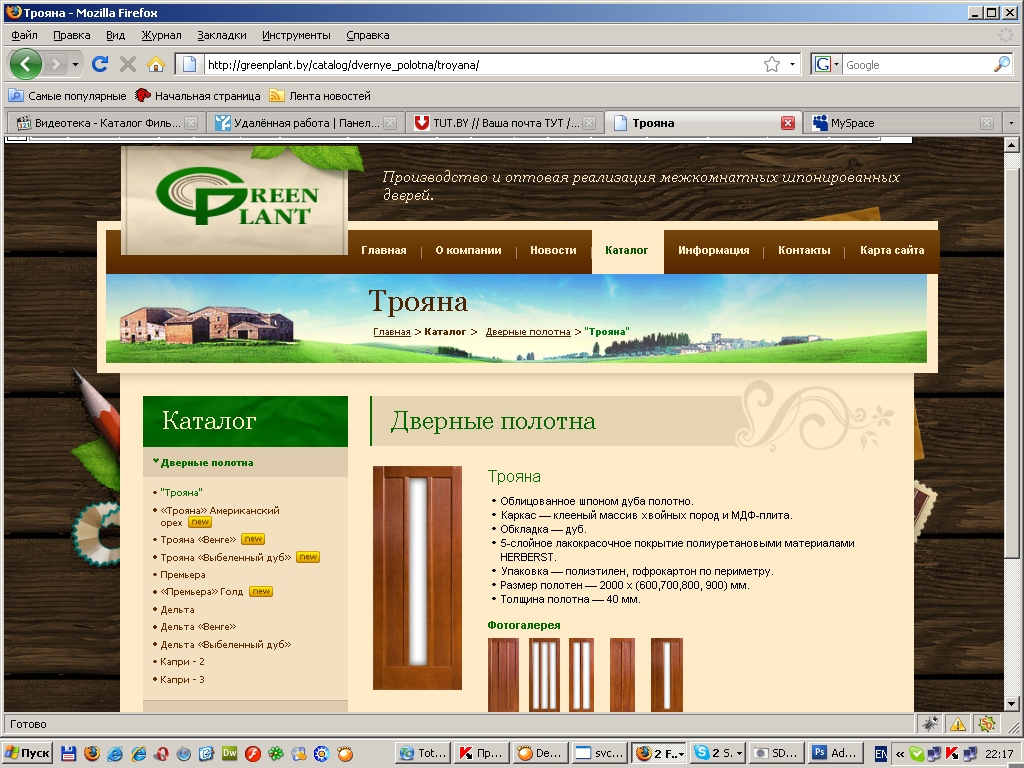Image resolution: width=1024 pixels, height=768 pixels.
Task: Launch ICQ from the quick launch
Action: (276, 754)
